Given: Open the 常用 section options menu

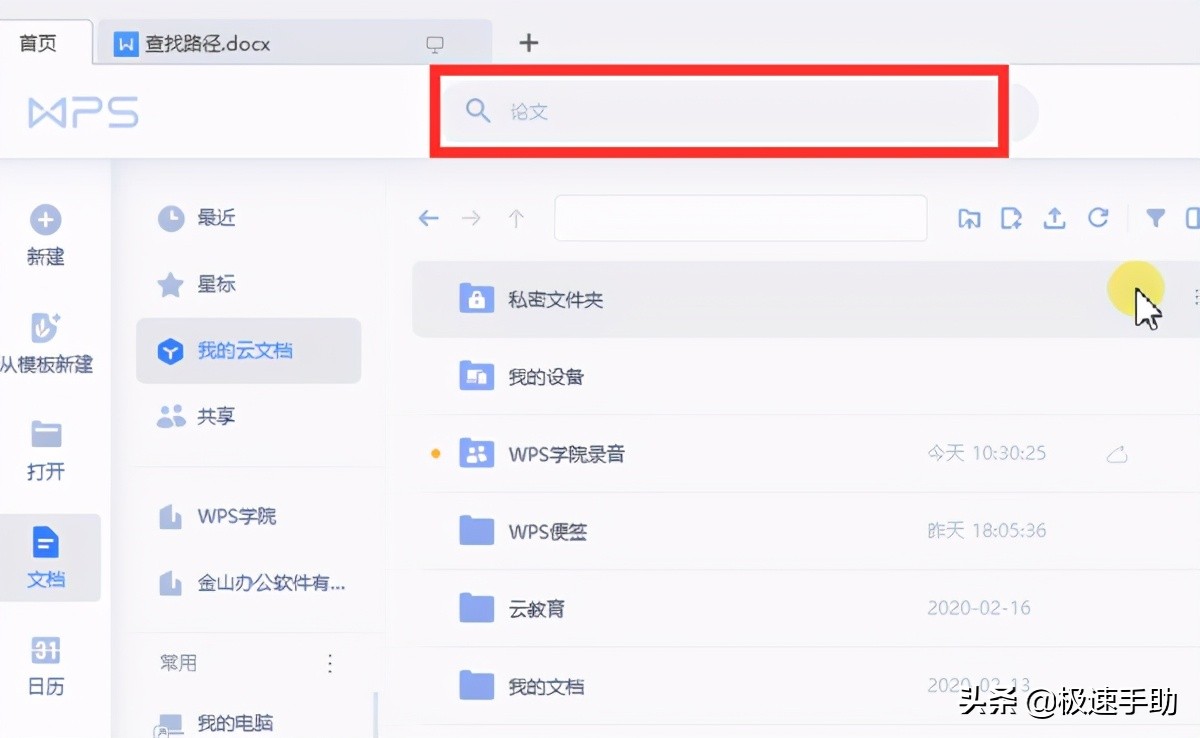Looking at the screenshot, I should 329,662.
